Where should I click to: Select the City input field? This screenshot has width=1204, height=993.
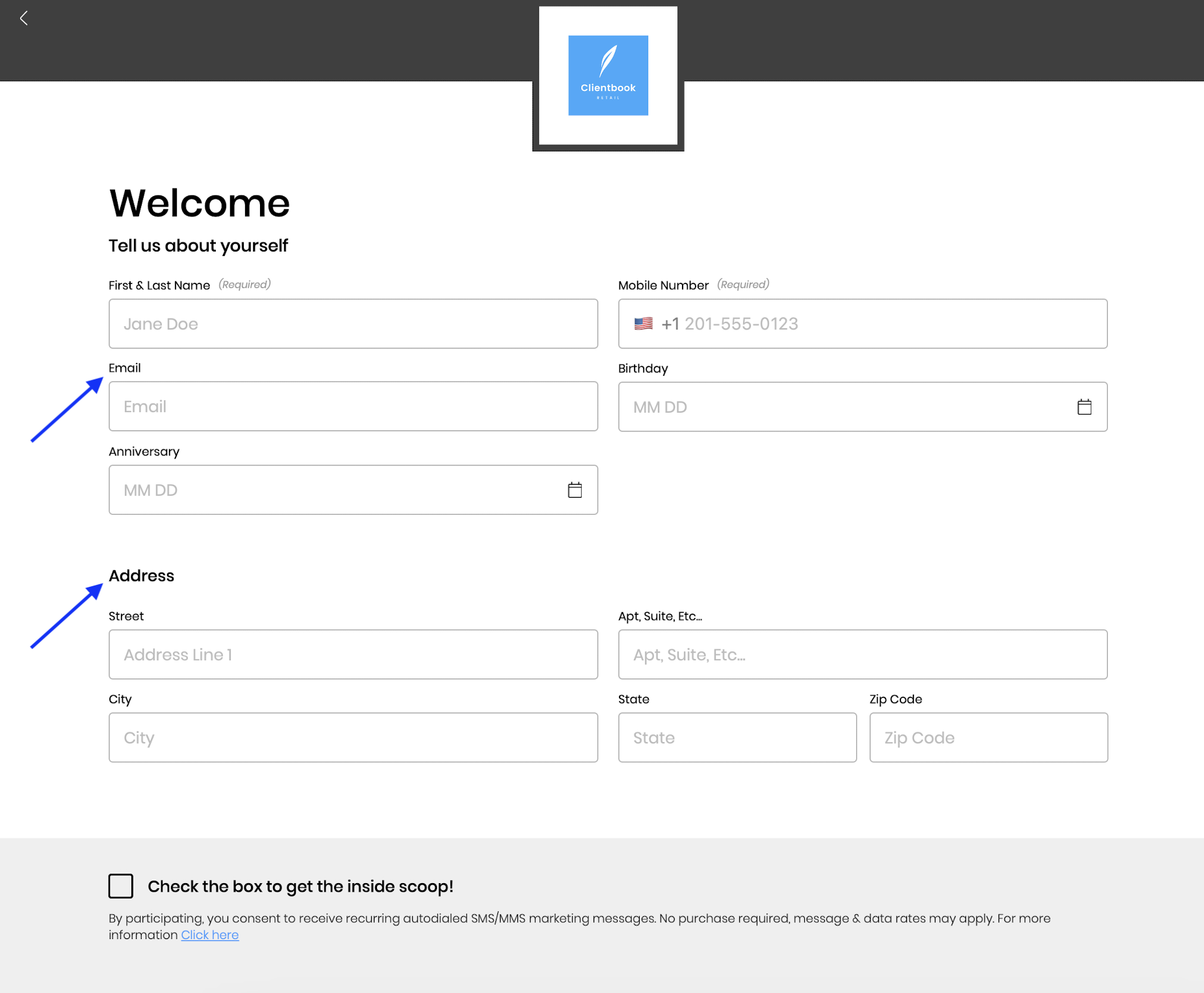coord(353,738)
